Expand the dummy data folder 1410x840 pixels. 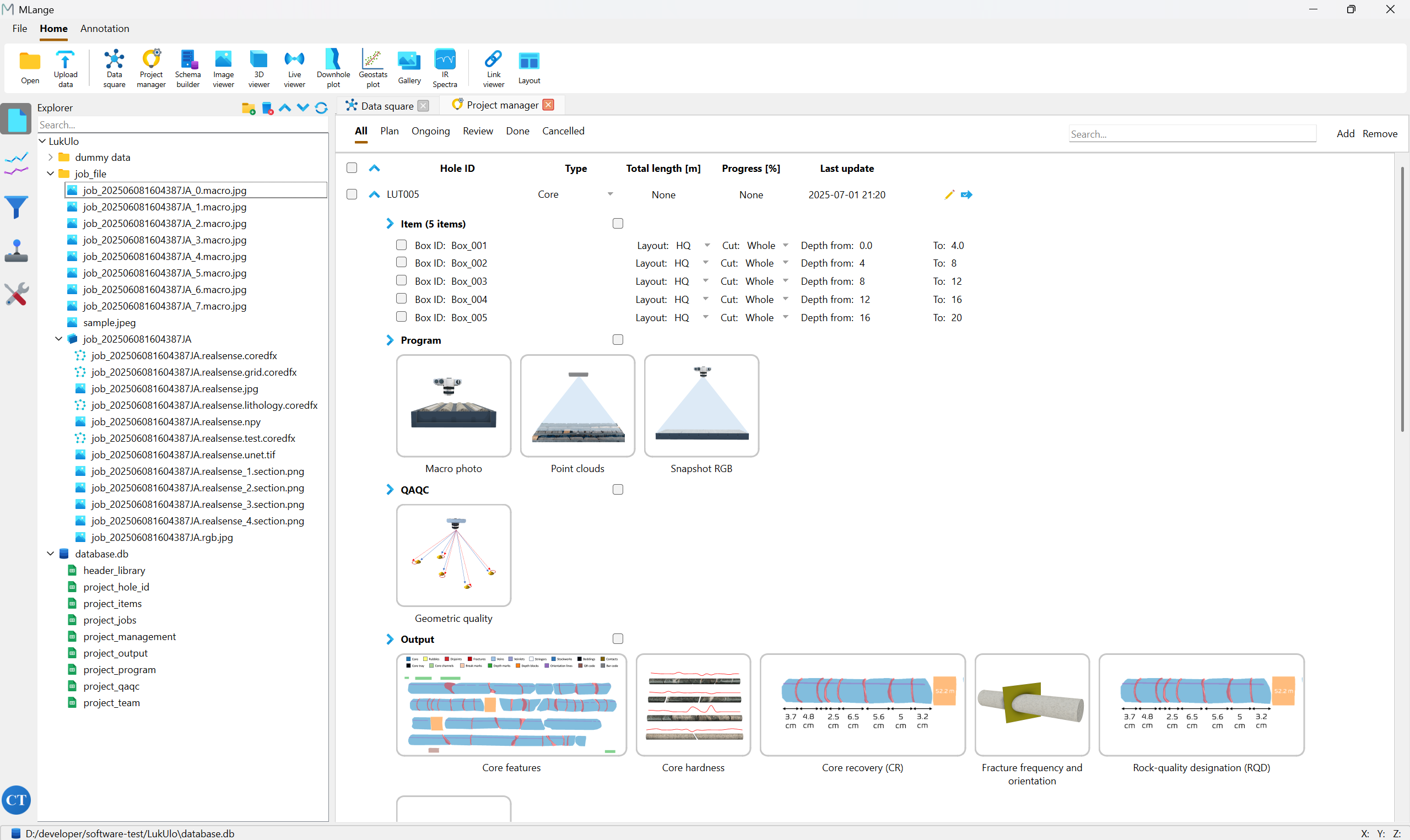50,158
